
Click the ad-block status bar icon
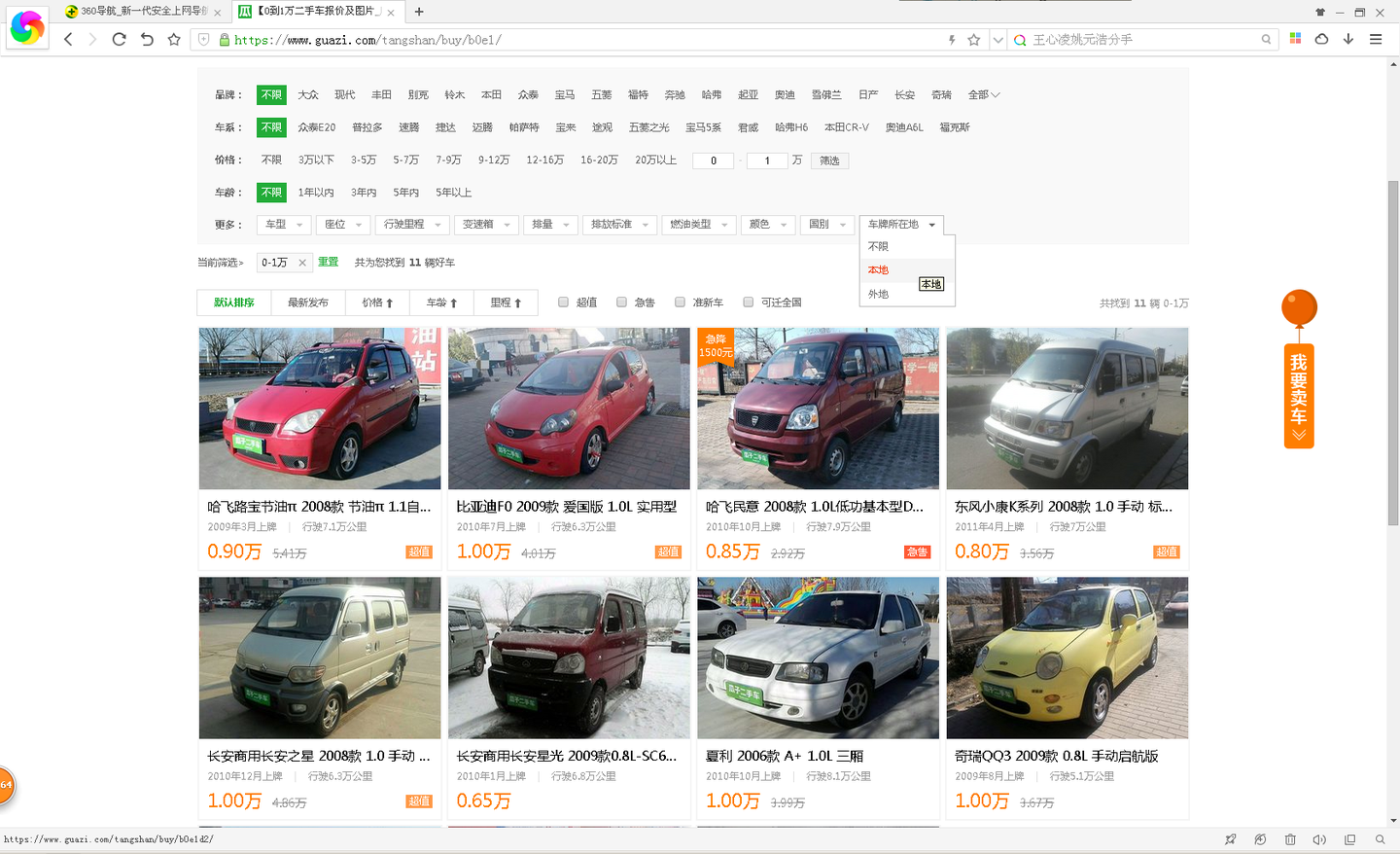tap(1260, 839)
